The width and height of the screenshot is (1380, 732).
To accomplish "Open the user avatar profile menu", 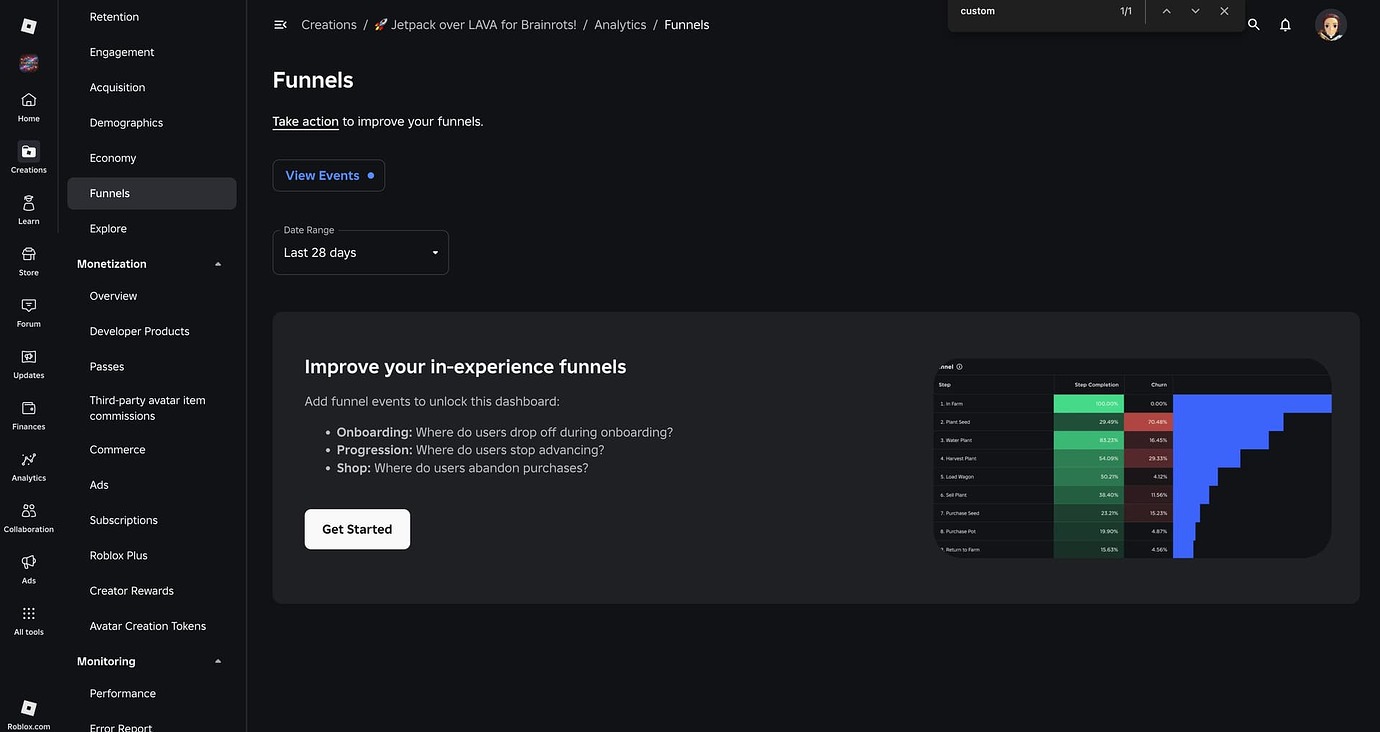I will click(1331, 25).
